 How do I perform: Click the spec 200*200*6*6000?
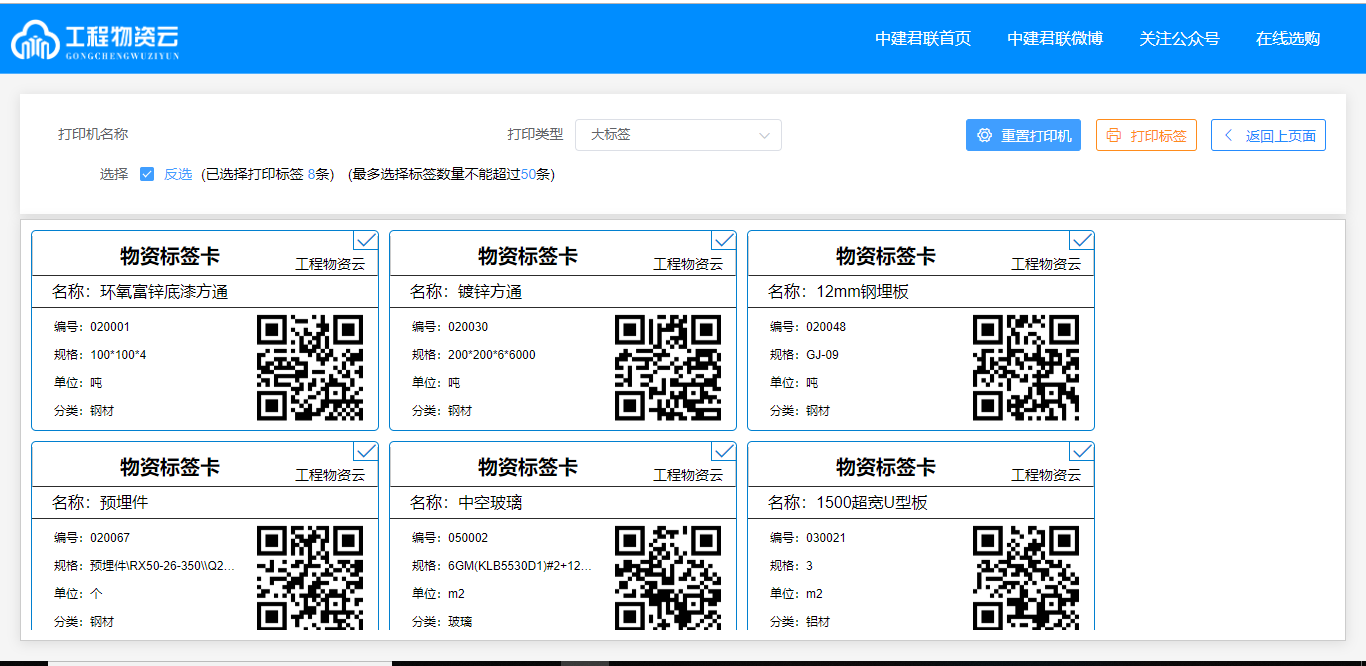click(x=492, y=355)
